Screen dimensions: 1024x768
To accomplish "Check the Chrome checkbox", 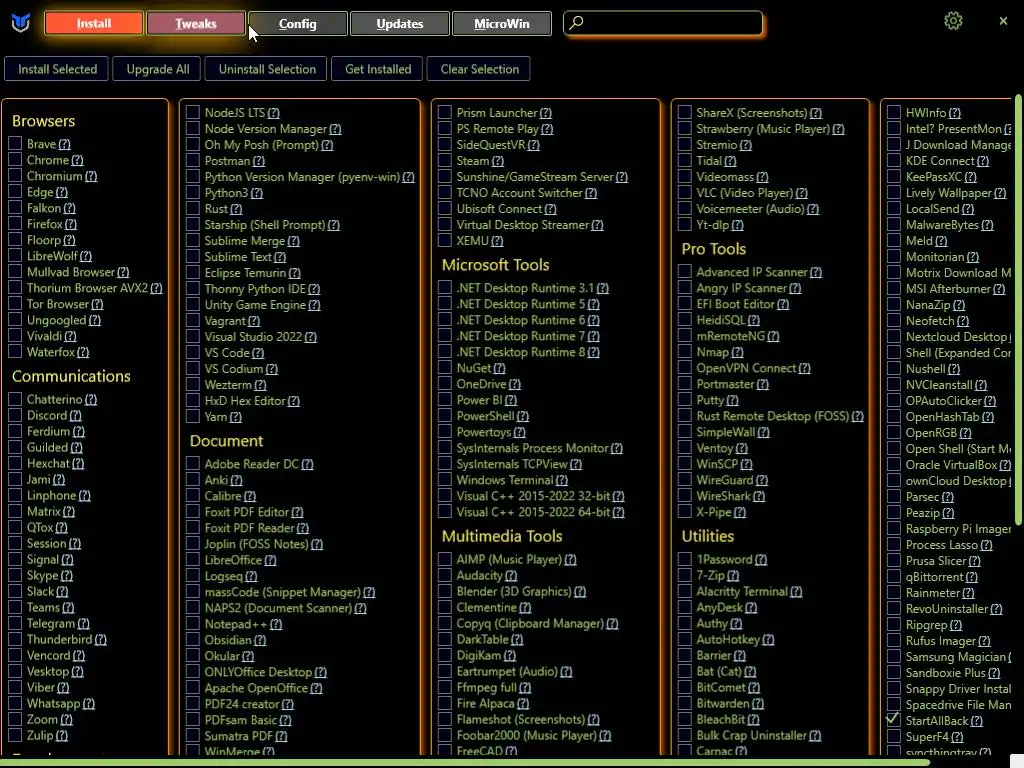I will (15, 160).
